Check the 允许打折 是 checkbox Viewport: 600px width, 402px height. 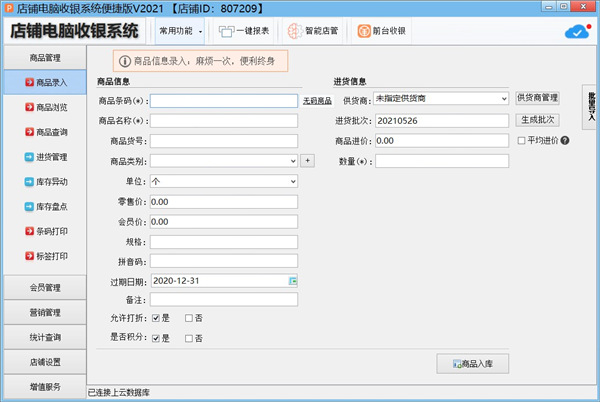click(156, 318)
